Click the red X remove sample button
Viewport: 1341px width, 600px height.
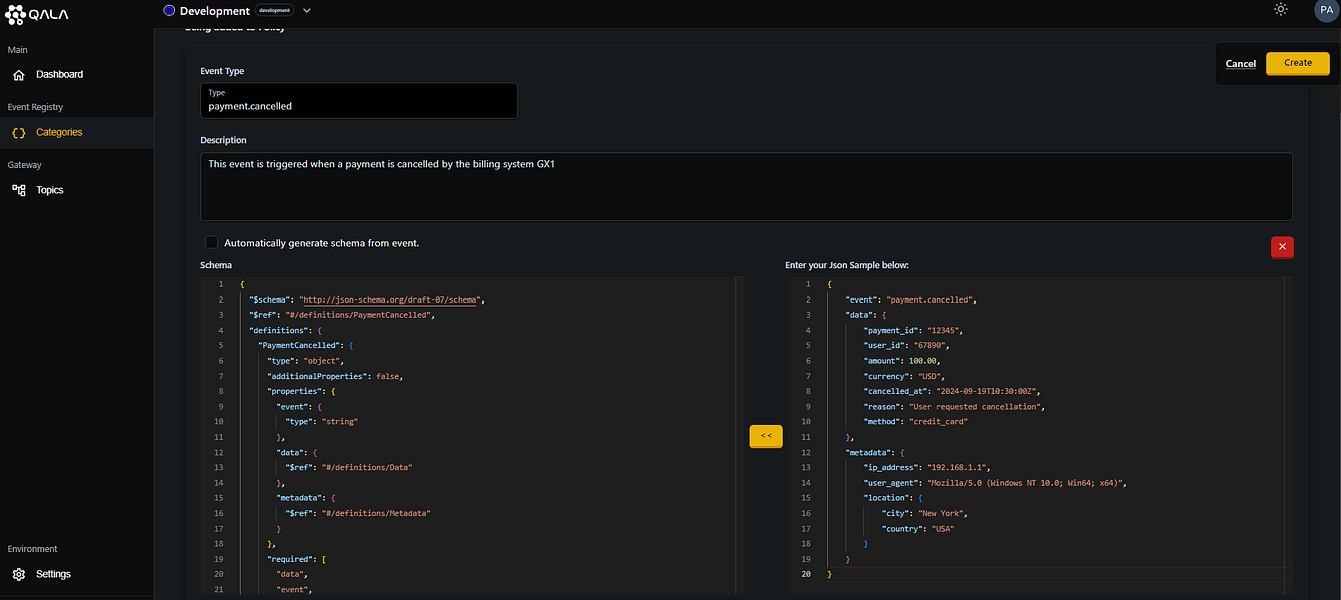(1282, 247)
